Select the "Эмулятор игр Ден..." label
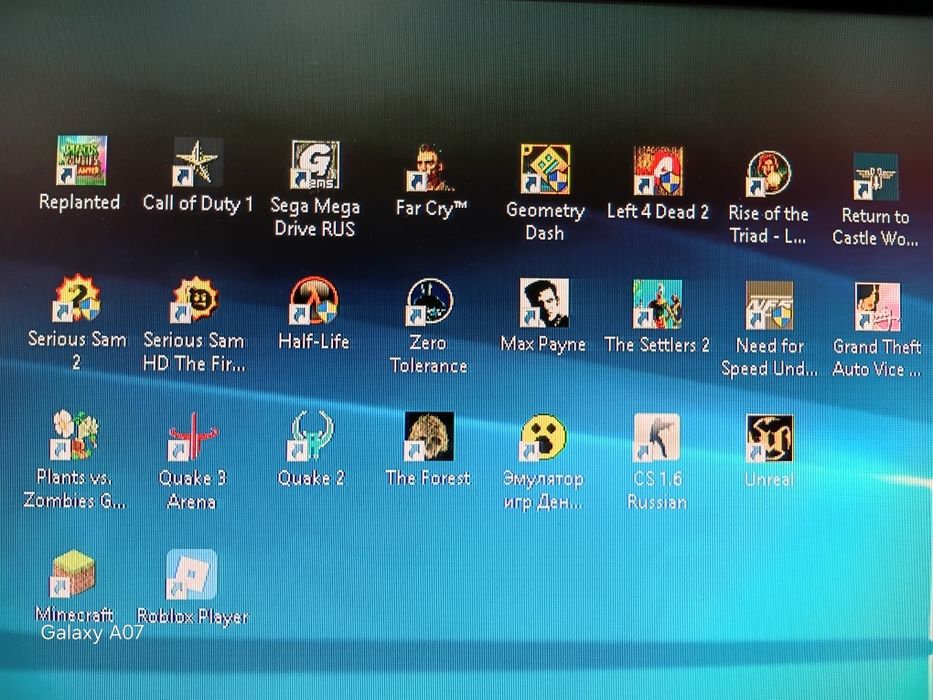The image size is (933, 700). (x=543, y=490)
